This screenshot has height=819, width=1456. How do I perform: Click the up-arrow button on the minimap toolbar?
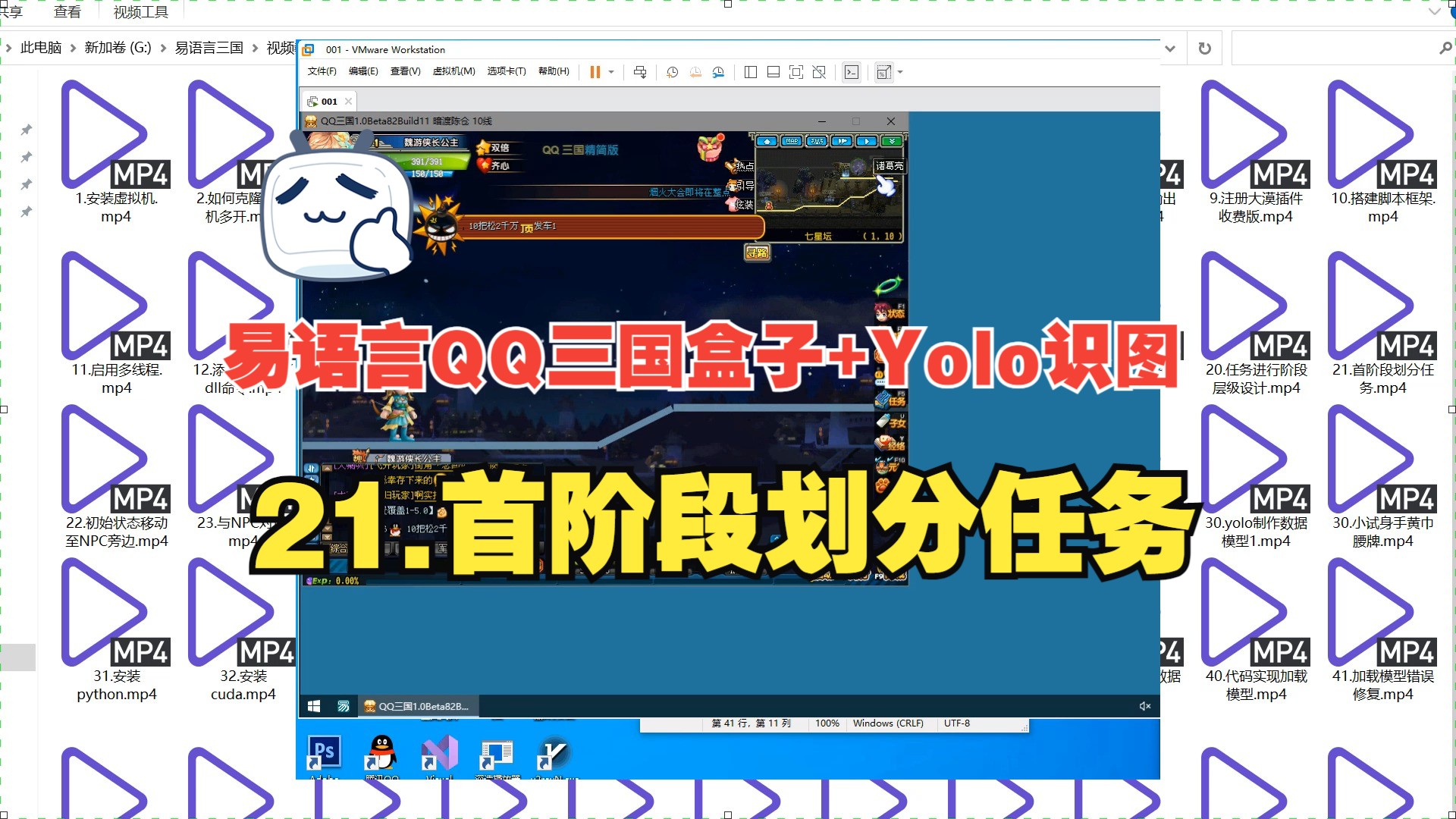(x=767, y=141)
